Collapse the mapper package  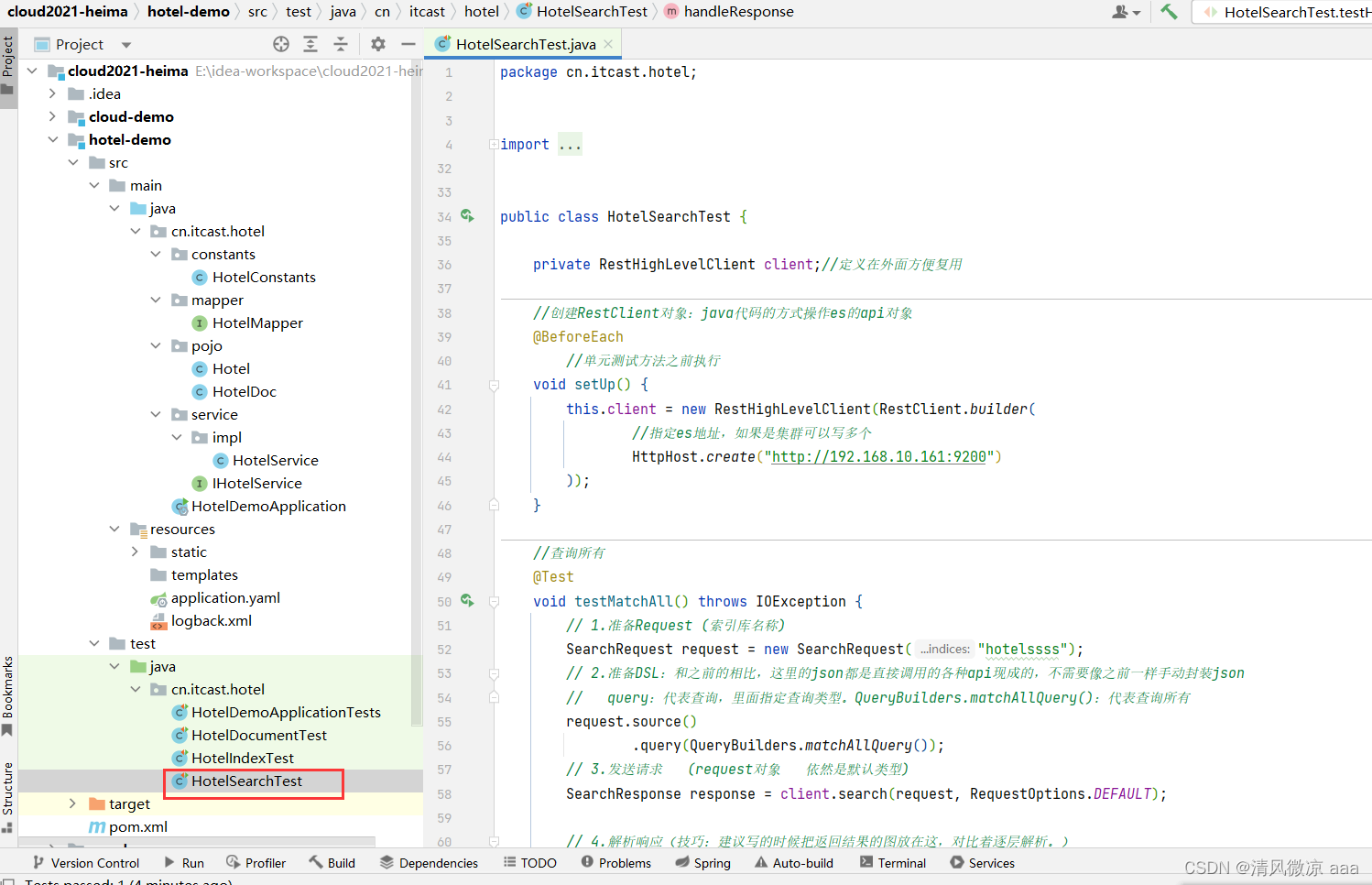pyautogui.click(x=156, y=300)
